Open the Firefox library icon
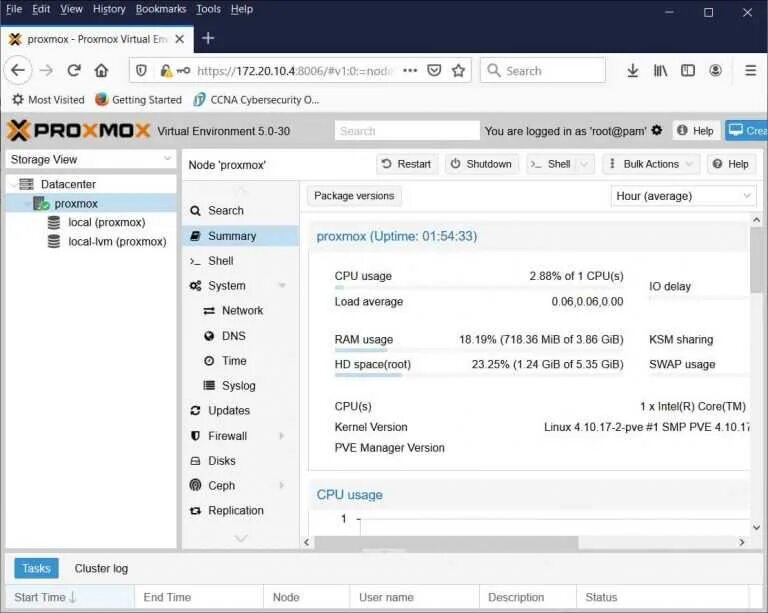 (x=660, y=71)
